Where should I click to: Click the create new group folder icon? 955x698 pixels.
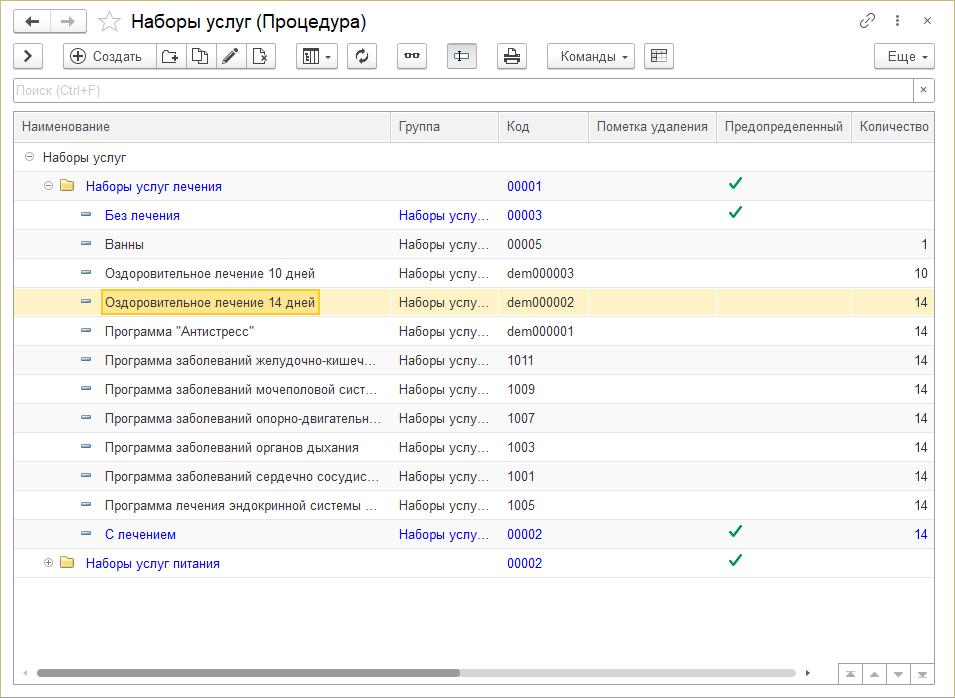171,57
